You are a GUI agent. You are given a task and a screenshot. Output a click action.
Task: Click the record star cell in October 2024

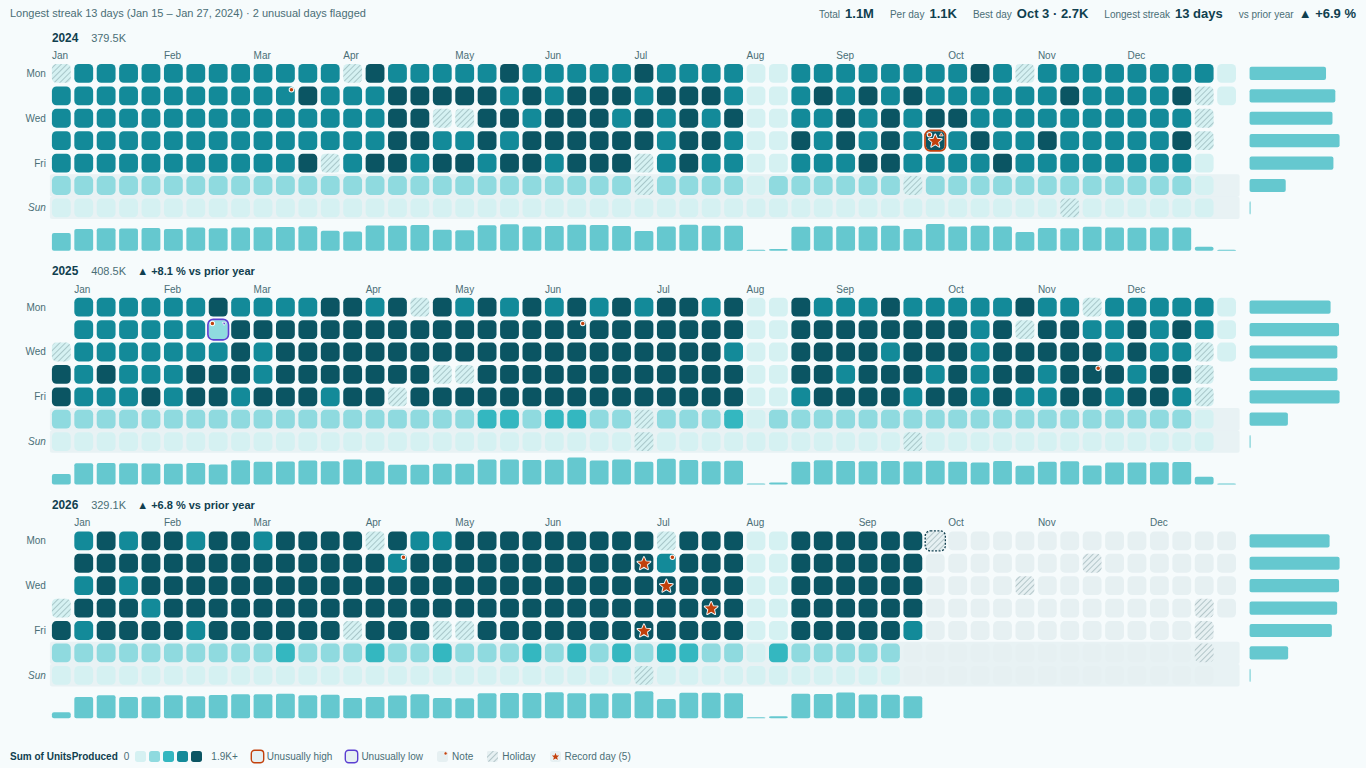coord(935,141)
